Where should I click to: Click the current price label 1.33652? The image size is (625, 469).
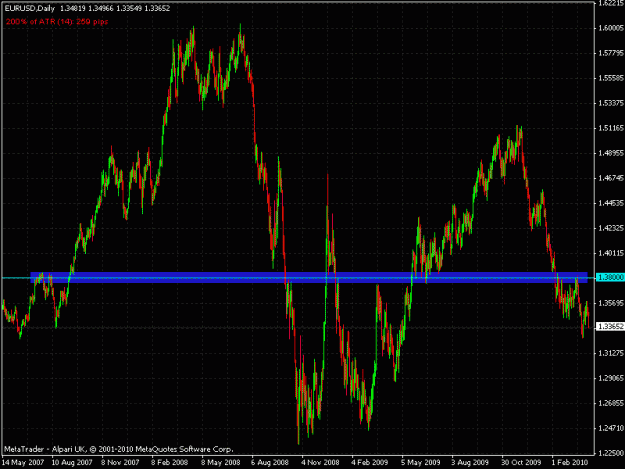click(610, 326)
